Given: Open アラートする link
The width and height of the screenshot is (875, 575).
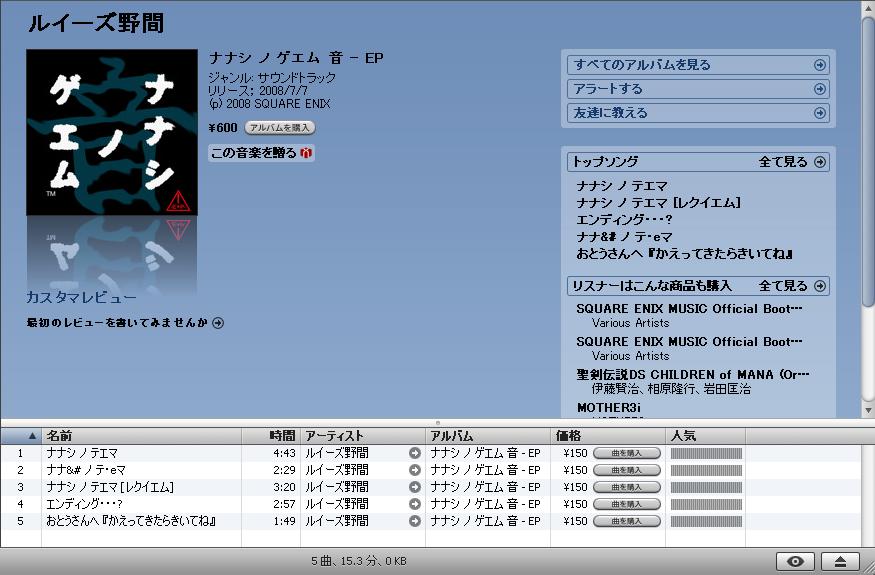Looking at the screenshot, I should coord(698,89).
